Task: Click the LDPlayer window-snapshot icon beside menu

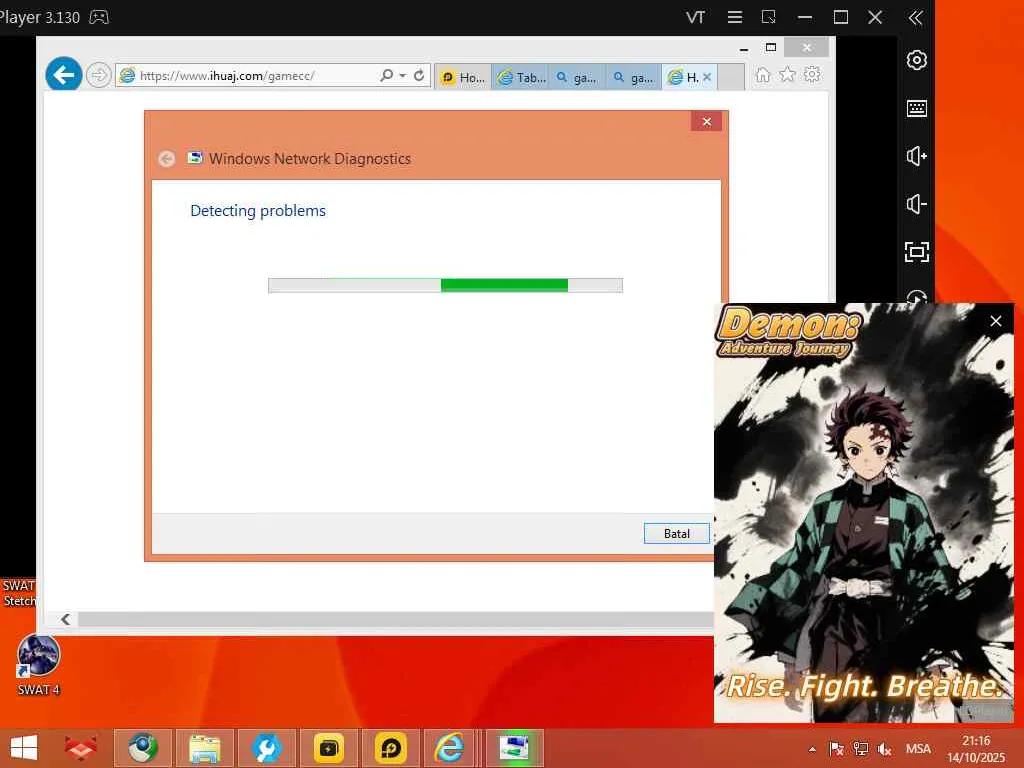Action: click(x=769, y=18)
